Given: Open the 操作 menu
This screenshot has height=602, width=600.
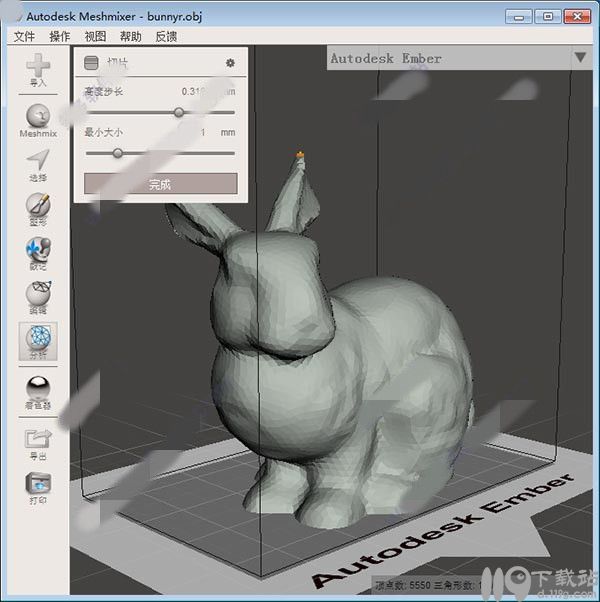Looking at the screenshot, I should [60, 36].
